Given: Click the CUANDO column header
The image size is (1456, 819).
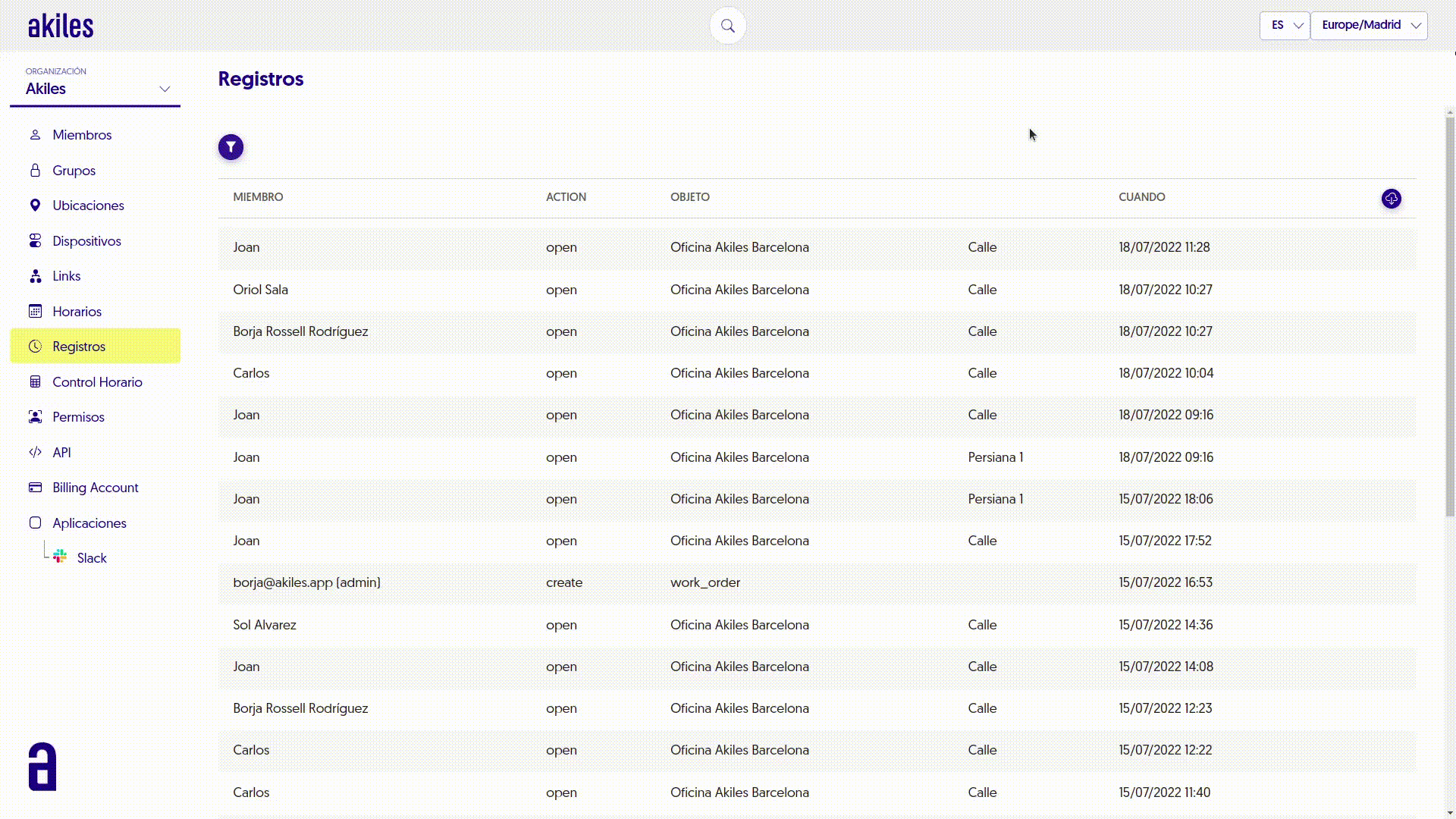Looking at the screenshot, I should click(x=1141, y=197).
